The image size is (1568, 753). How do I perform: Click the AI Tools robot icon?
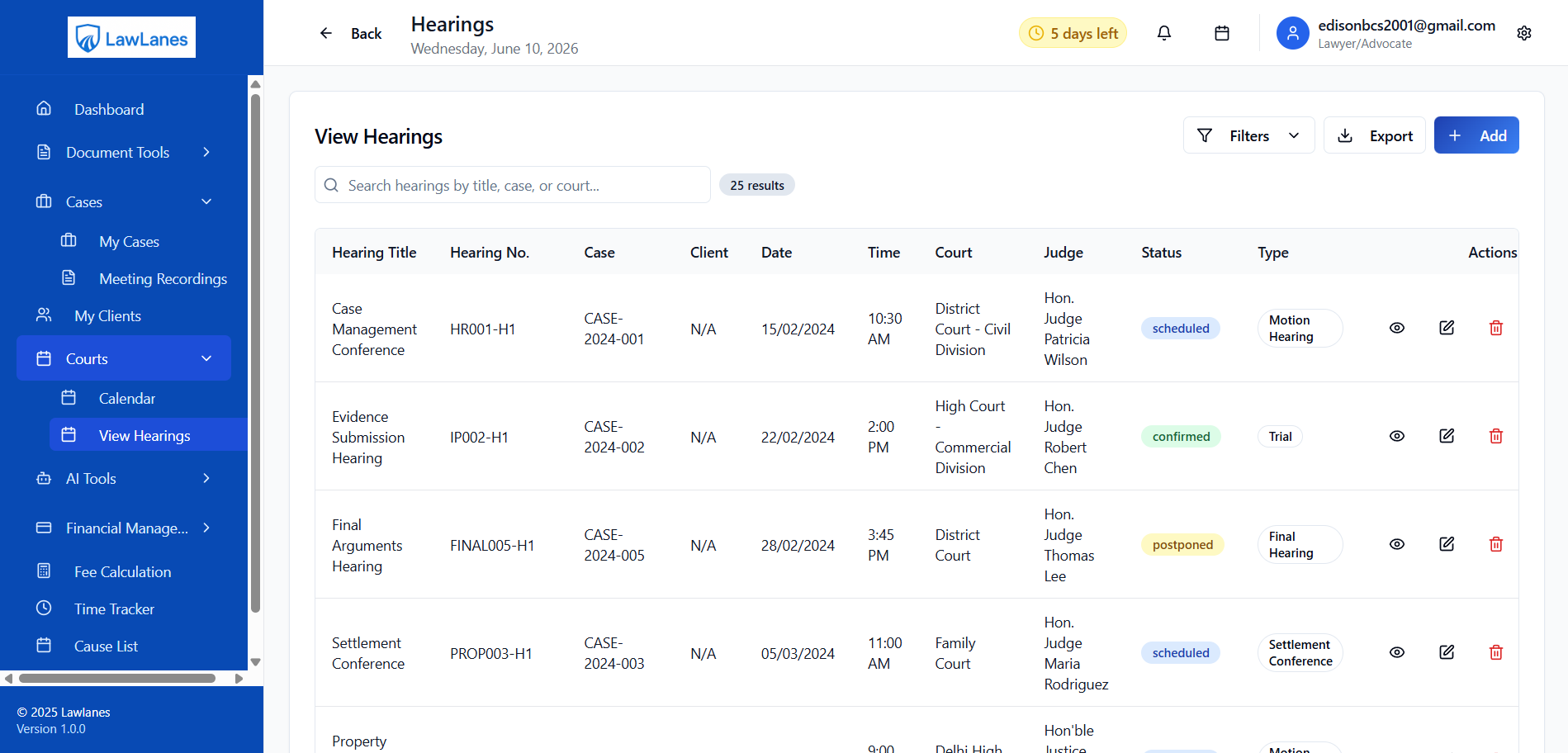44,478
